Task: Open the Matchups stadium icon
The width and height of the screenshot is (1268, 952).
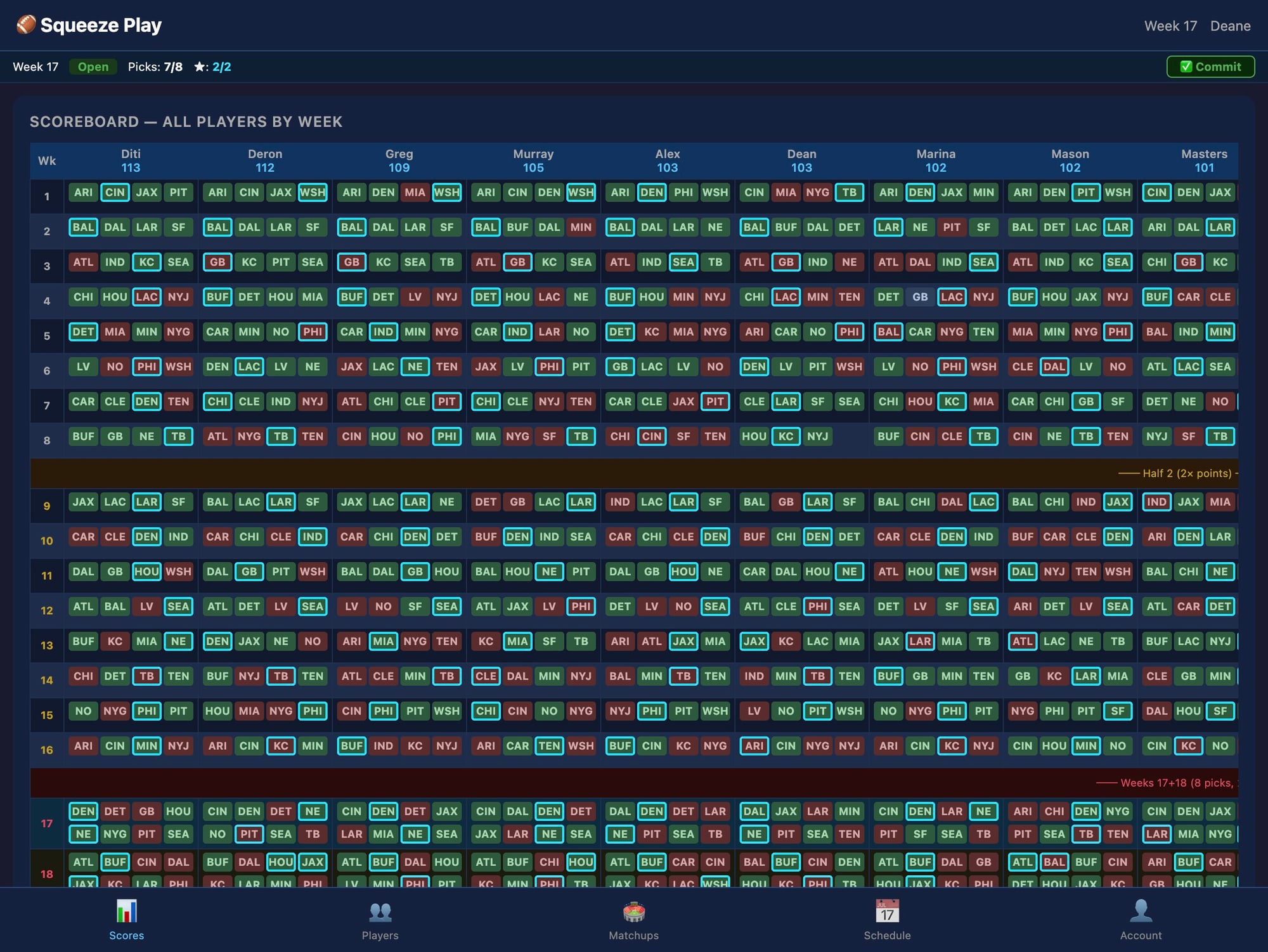Action: 633,911
